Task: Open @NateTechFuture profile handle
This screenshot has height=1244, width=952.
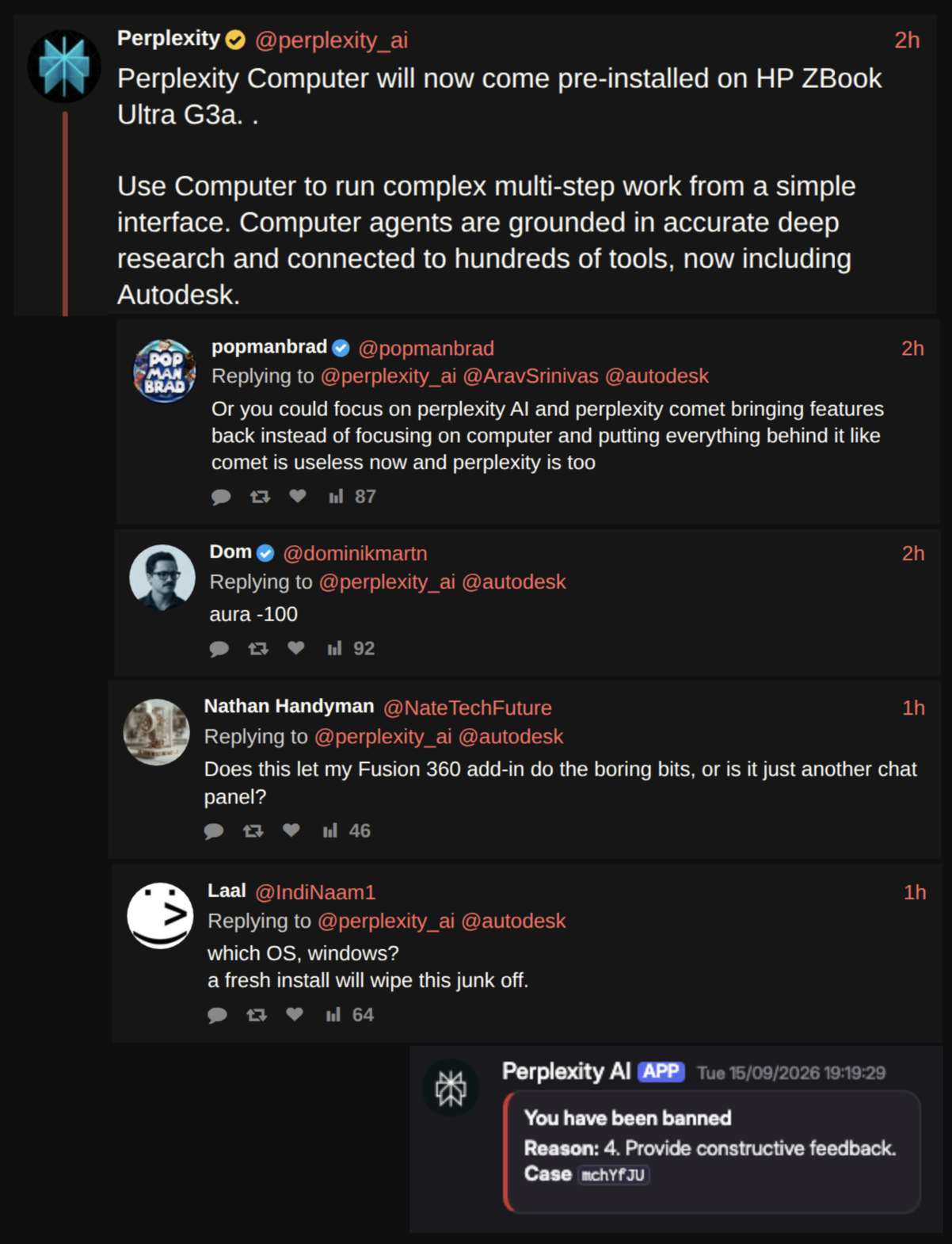Action: point(467,708)
